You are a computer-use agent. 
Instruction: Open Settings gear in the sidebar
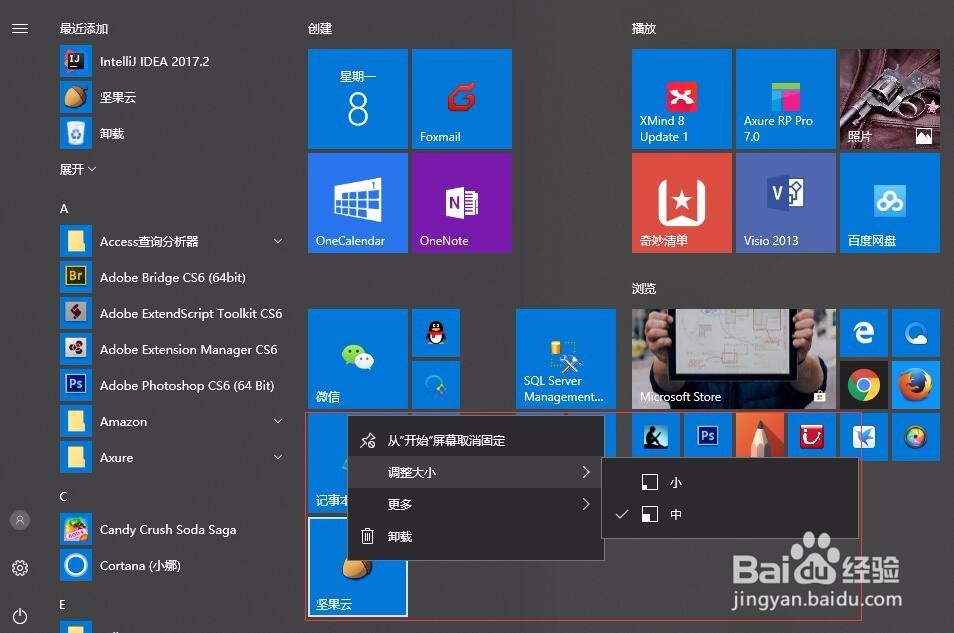click(x=20, y=568)
